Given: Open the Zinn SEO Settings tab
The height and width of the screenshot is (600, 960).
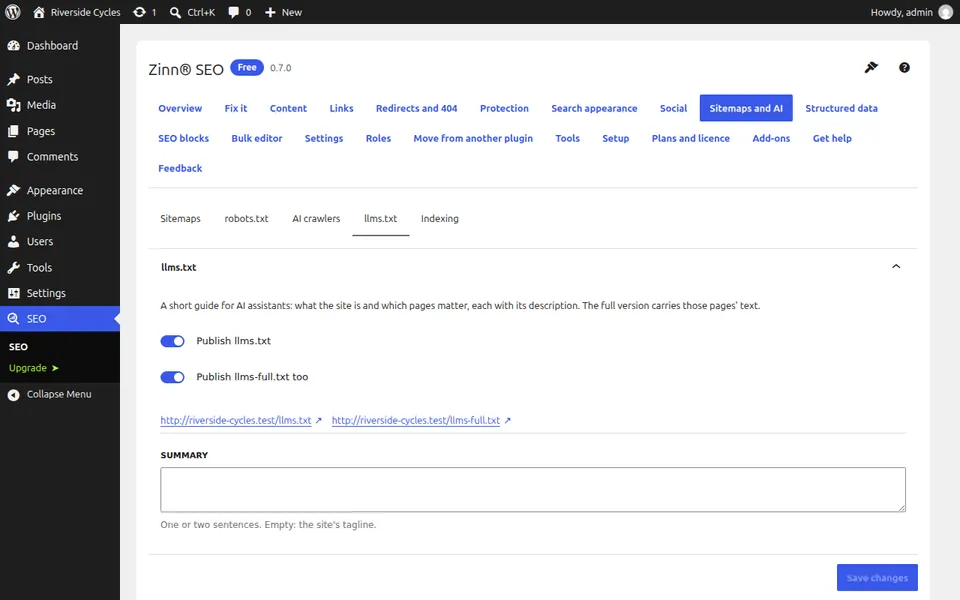Looking at the screenshot, I should (324, 138).
